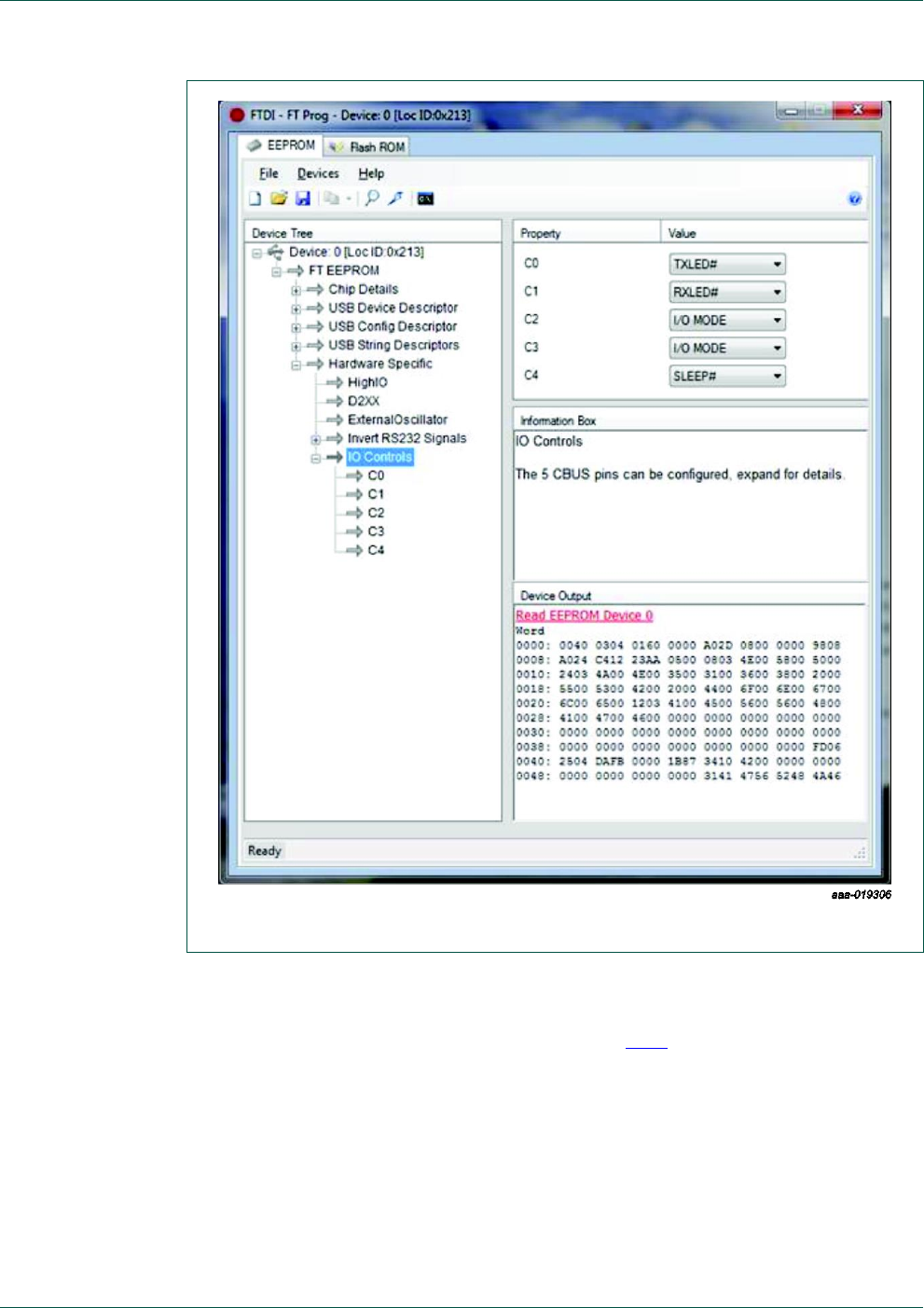924x1308 pixels.
Task: Click the grayed-out Copy toolbar icon
Action: tap(331, 199)
